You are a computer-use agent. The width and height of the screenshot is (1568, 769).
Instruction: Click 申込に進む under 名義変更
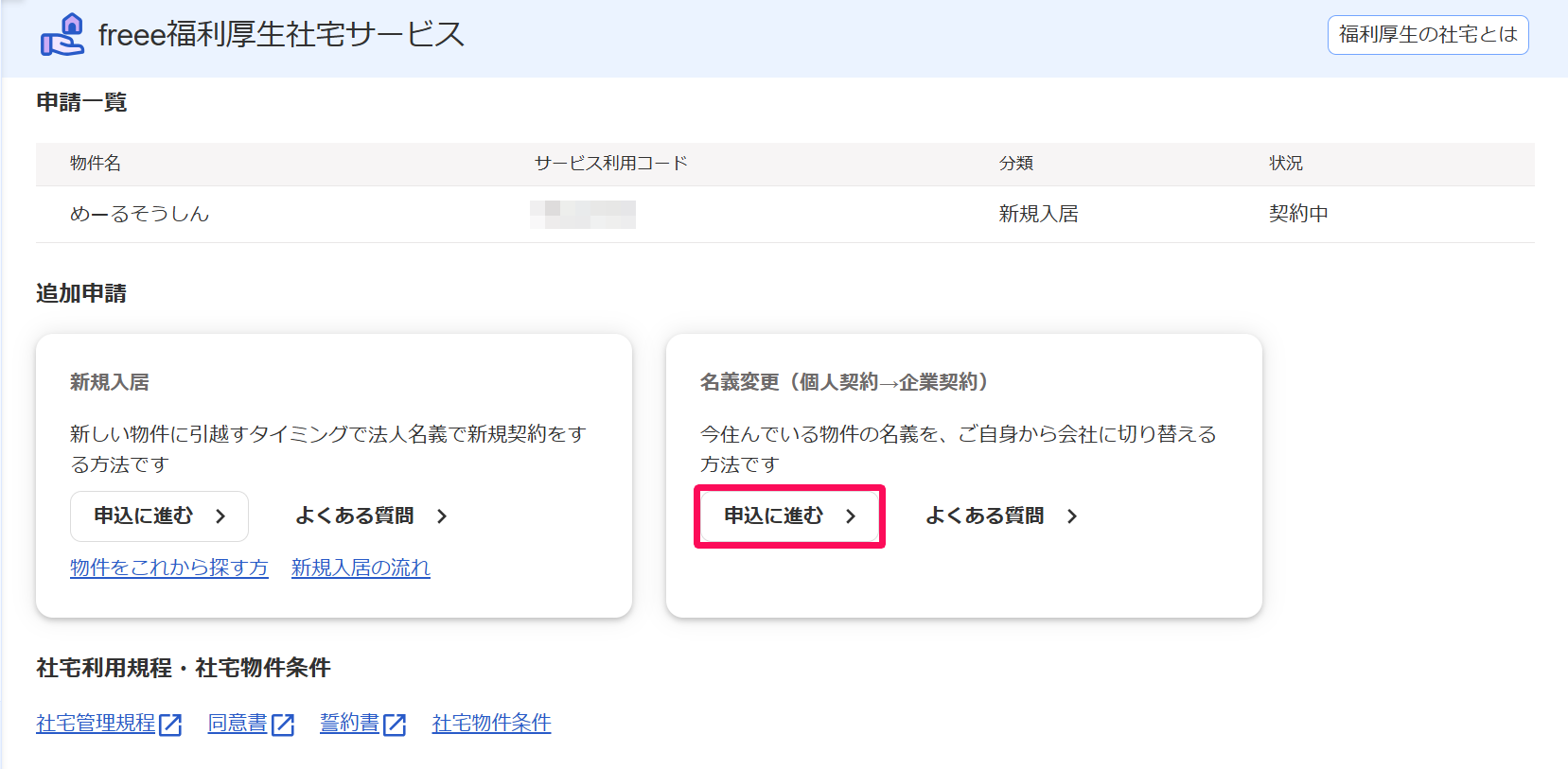789,516
